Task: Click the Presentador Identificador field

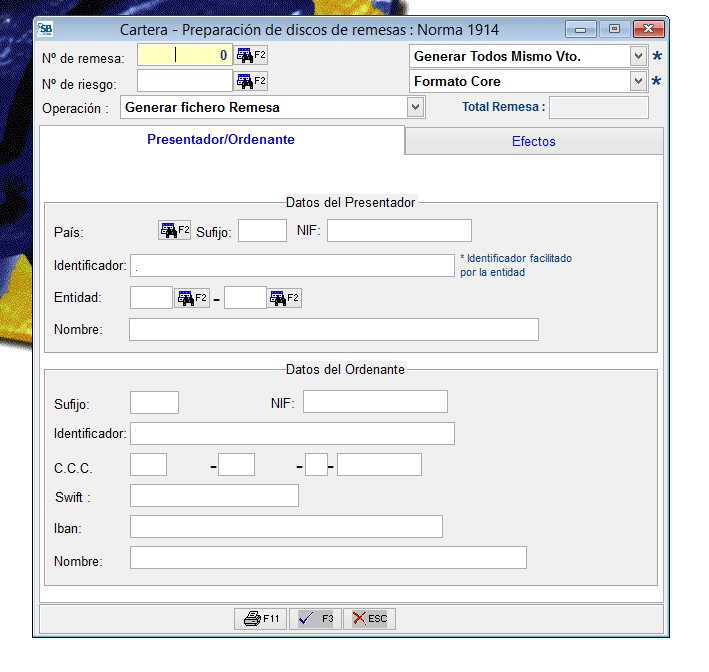Action: tap(292, 265)
